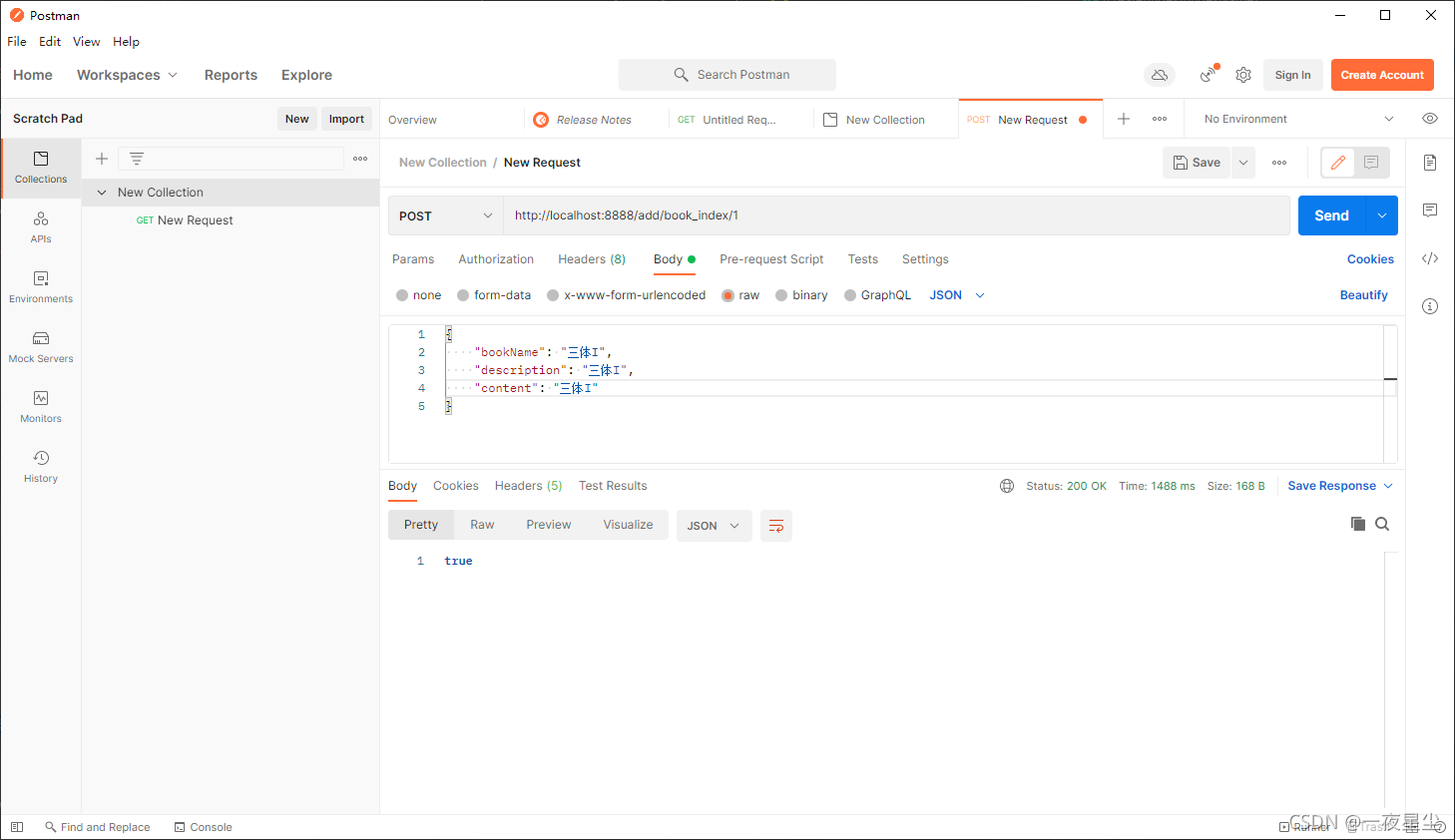1455x840 pixels.
Task: Click the Beautify link
Action: tap(1363, 295)
